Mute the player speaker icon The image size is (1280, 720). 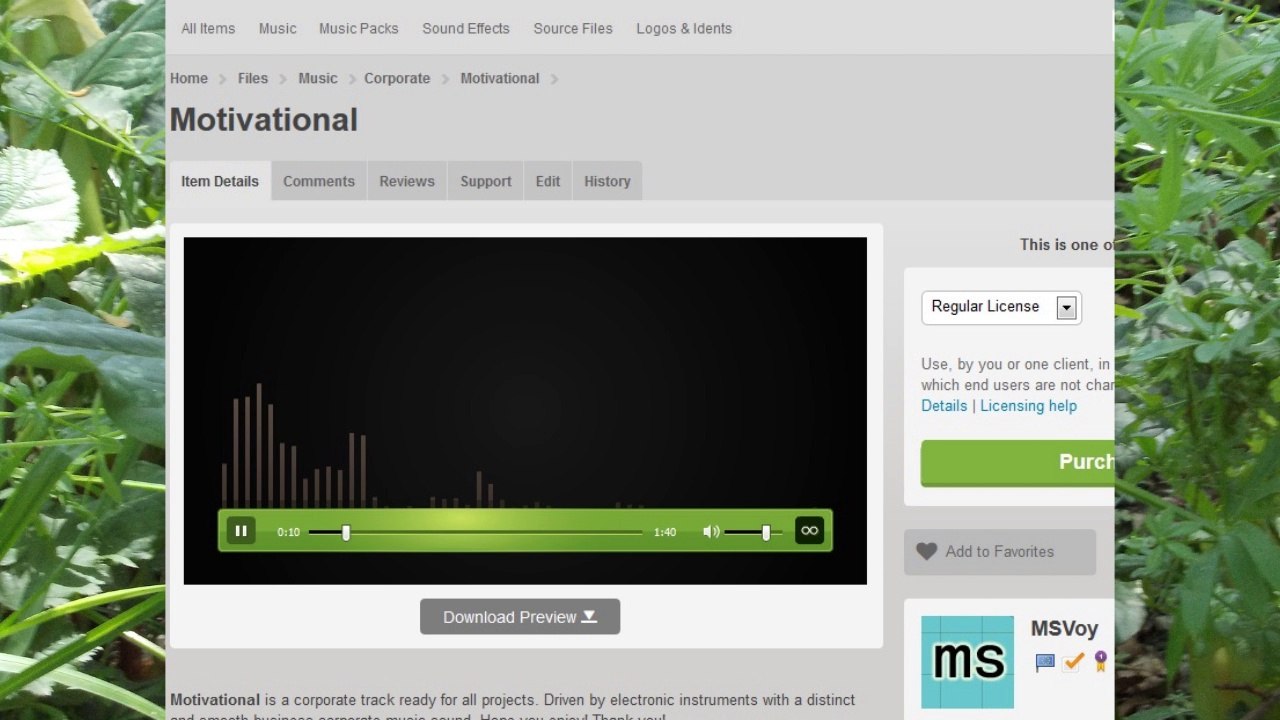pos(711,532)
